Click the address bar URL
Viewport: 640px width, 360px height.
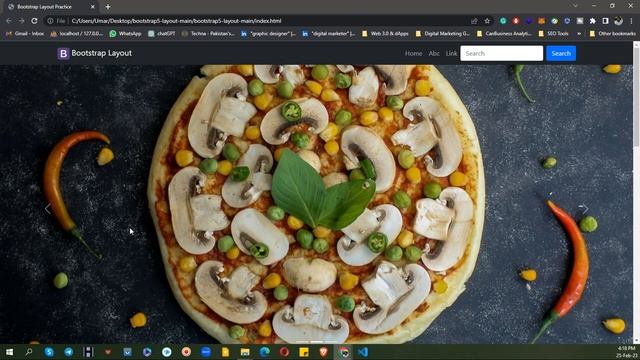click(x=176, y=21)
